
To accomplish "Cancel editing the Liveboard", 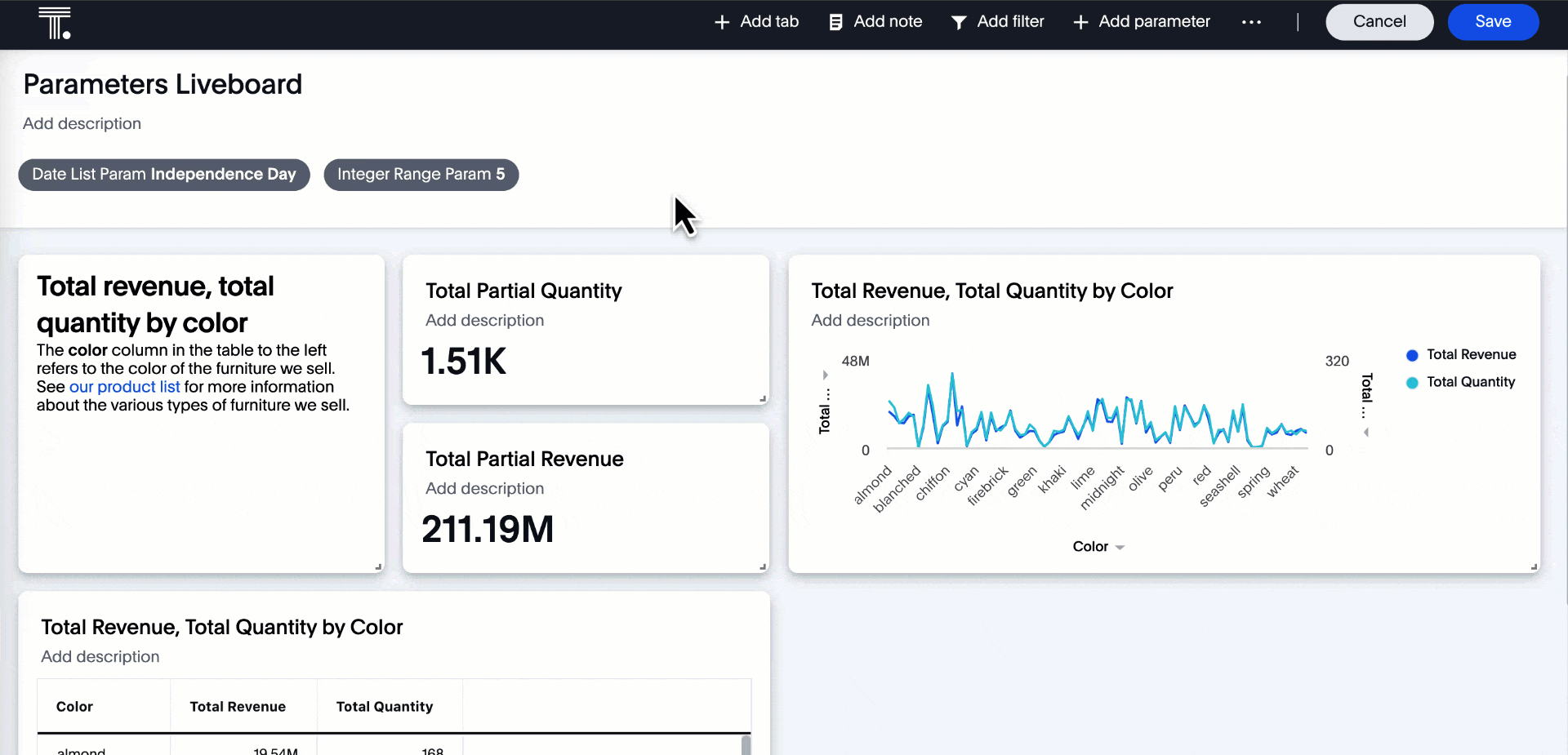I will pyautogui.click(x=1379, y=22).
